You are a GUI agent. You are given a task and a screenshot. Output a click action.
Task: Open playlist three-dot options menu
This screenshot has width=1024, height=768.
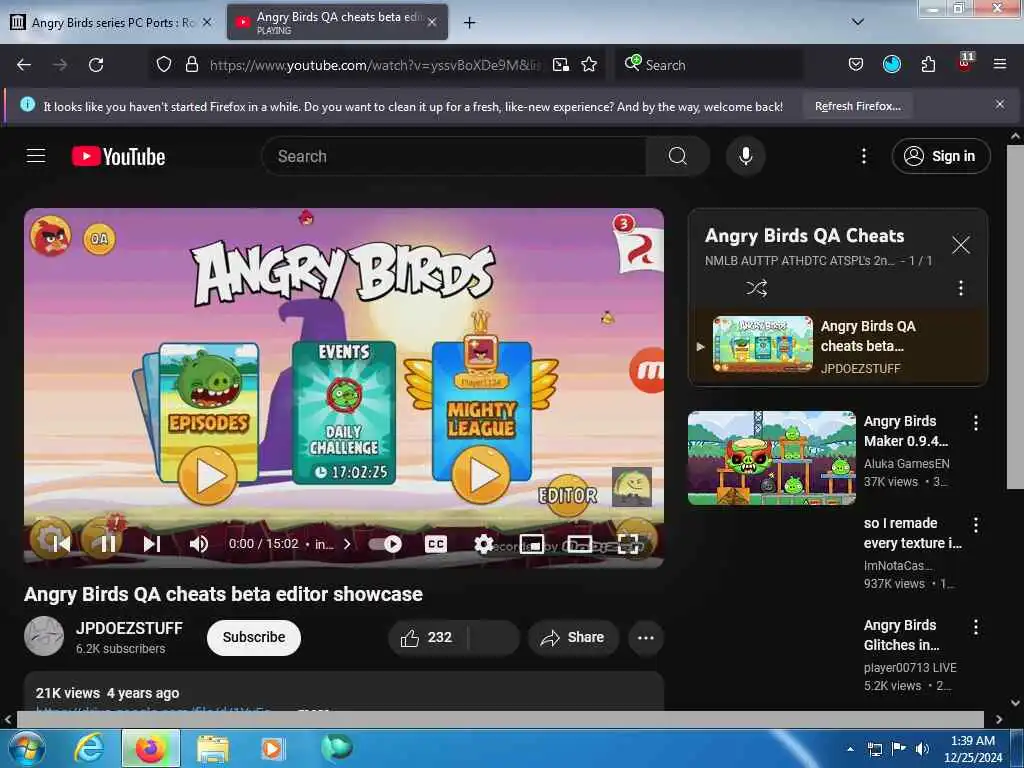[960, 288]
